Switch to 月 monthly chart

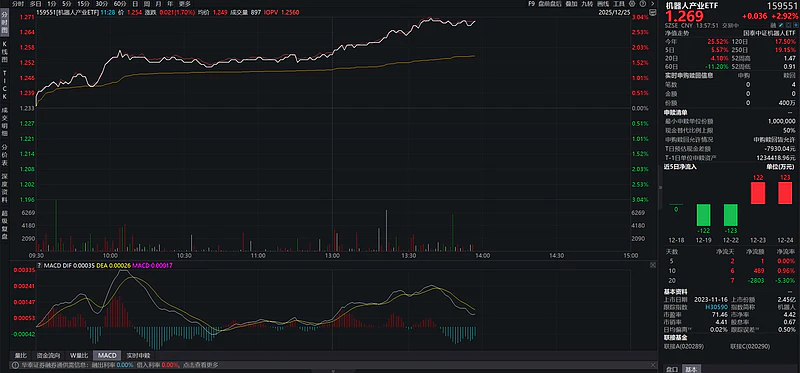tap(158, 4)
